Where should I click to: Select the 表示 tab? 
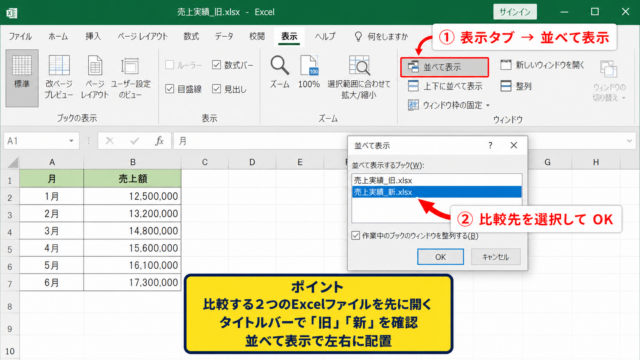click(x=289, y=36)
